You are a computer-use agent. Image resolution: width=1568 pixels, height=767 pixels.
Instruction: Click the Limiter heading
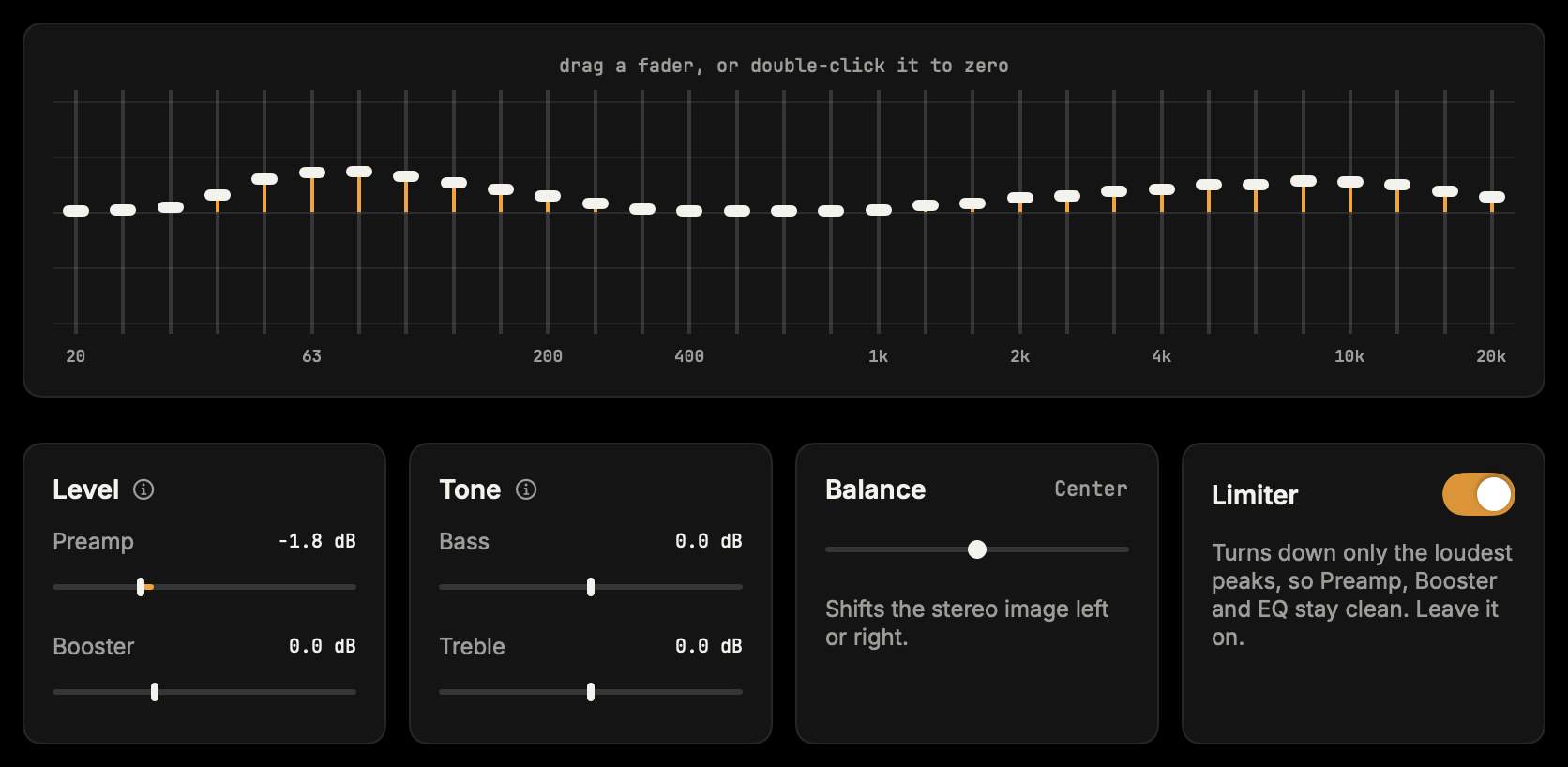click(x=1255, y=495)
